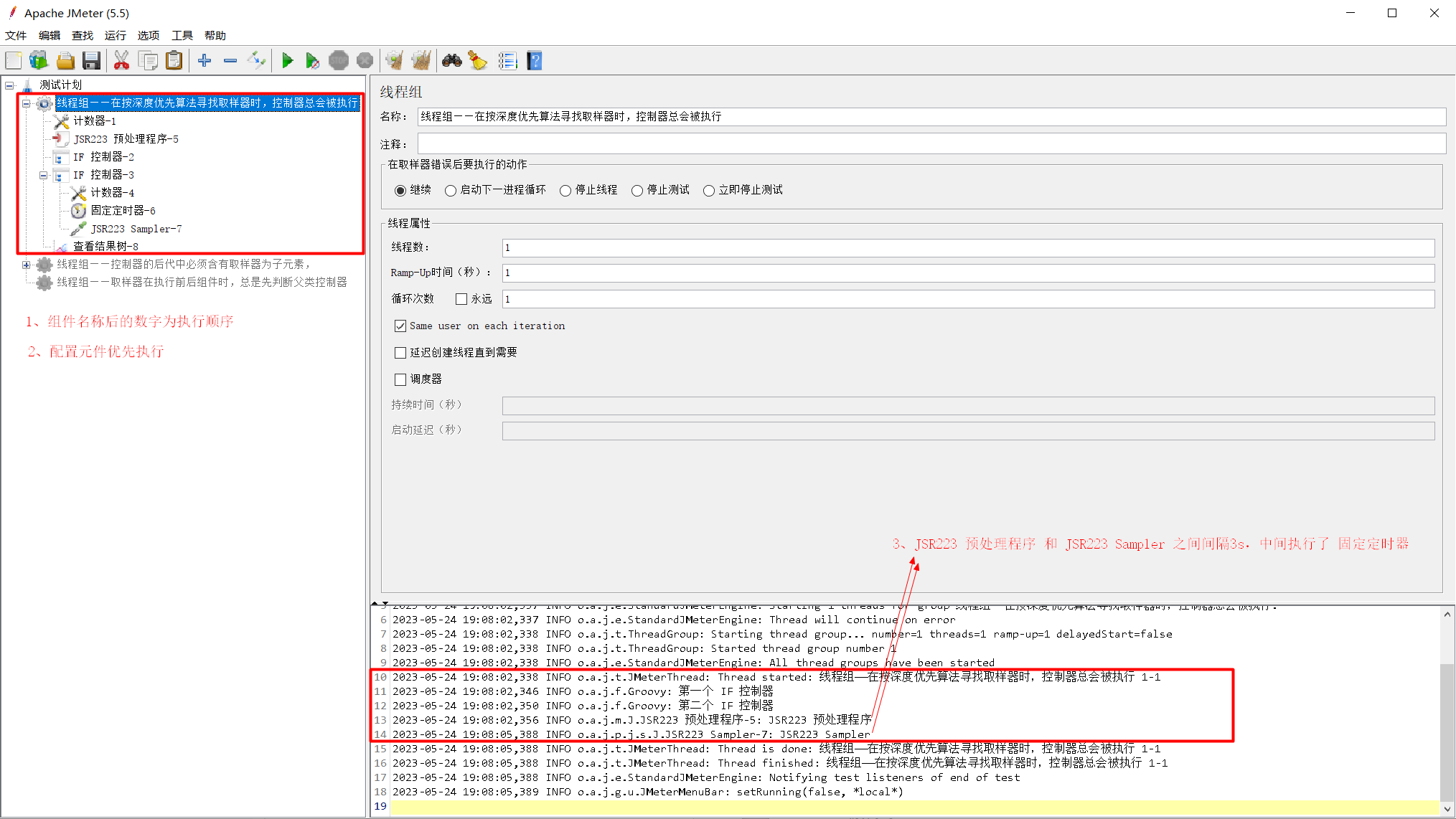Click the 注释 input field

[931, 143]
